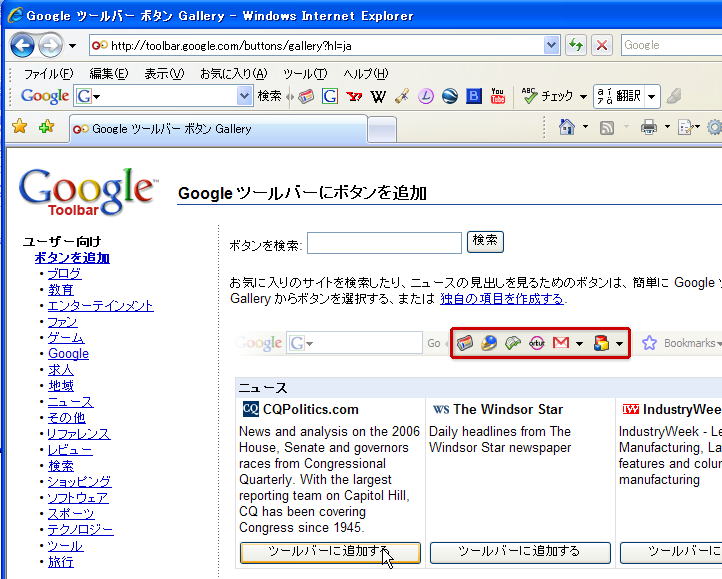Open the Google category link in sidebar
This screenshot has width=722, height=579.
(x=69, y=353)
